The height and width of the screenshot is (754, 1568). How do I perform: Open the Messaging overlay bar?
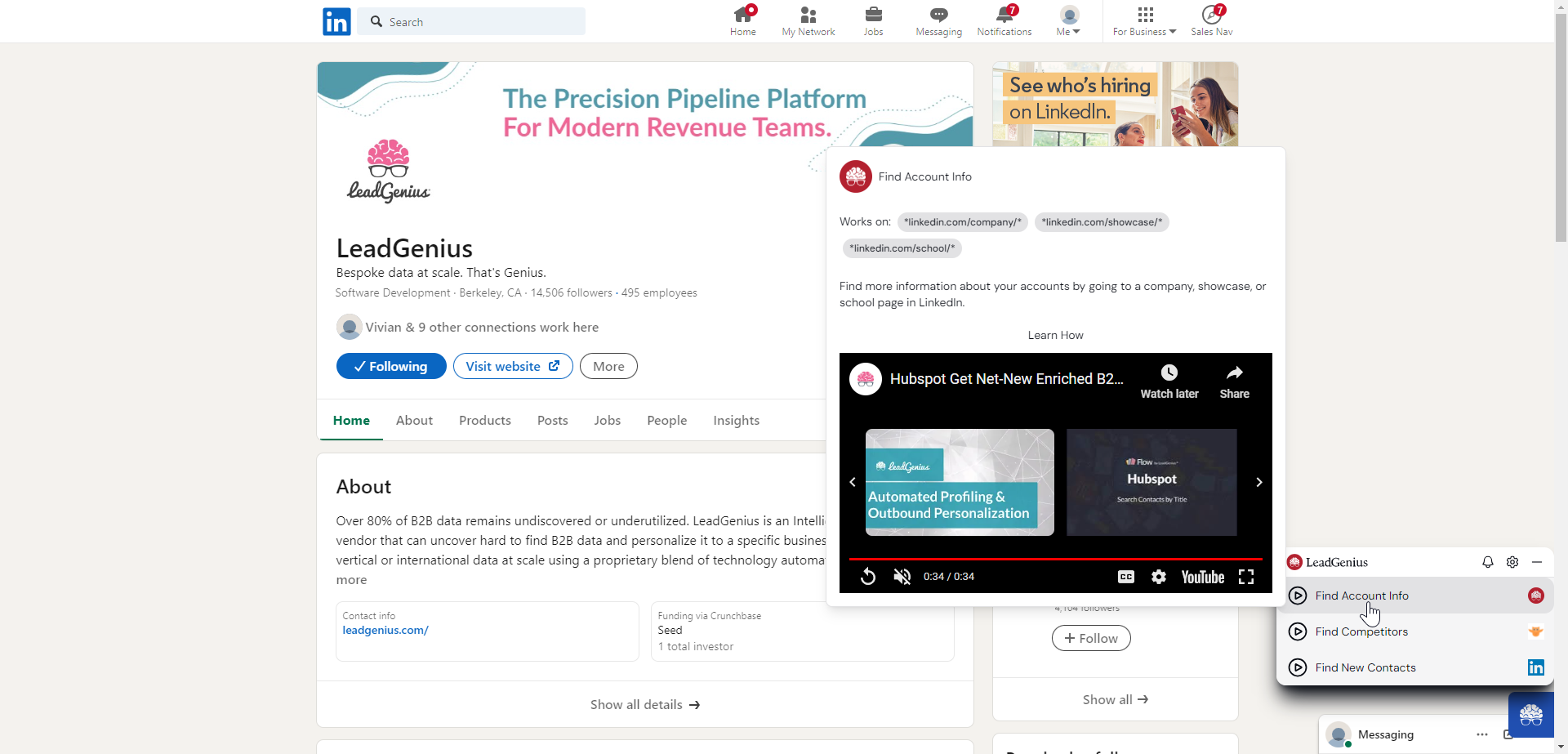[x=1413, y=734]
